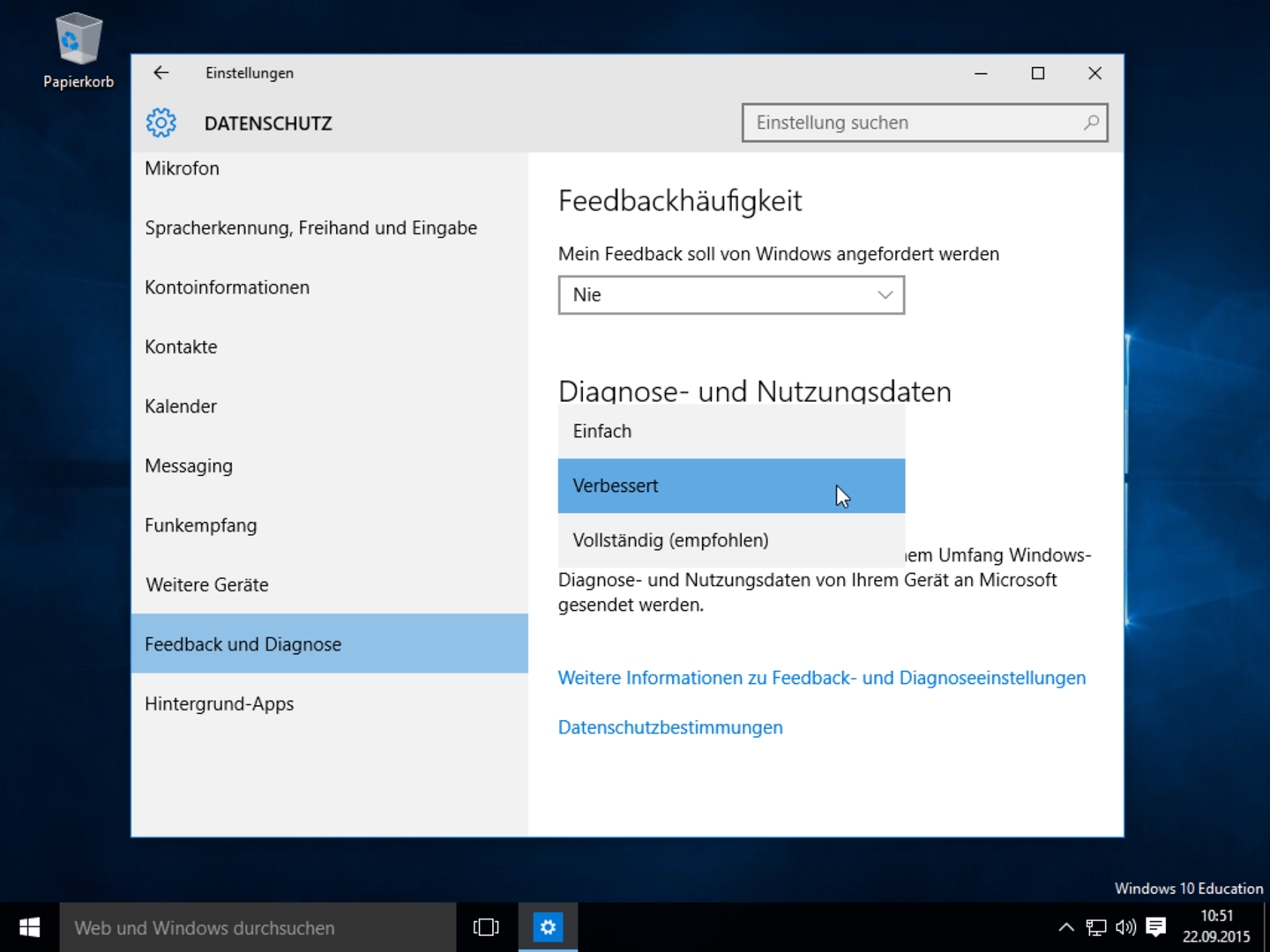Focus the Einstellung suchen search field
This screenshot has height=952, width=1270.
click(925, 123)
